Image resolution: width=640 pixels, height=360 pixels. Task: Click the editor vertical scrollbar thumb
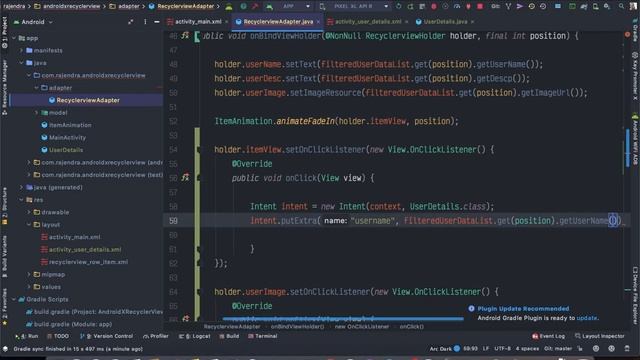pos(628,147)
